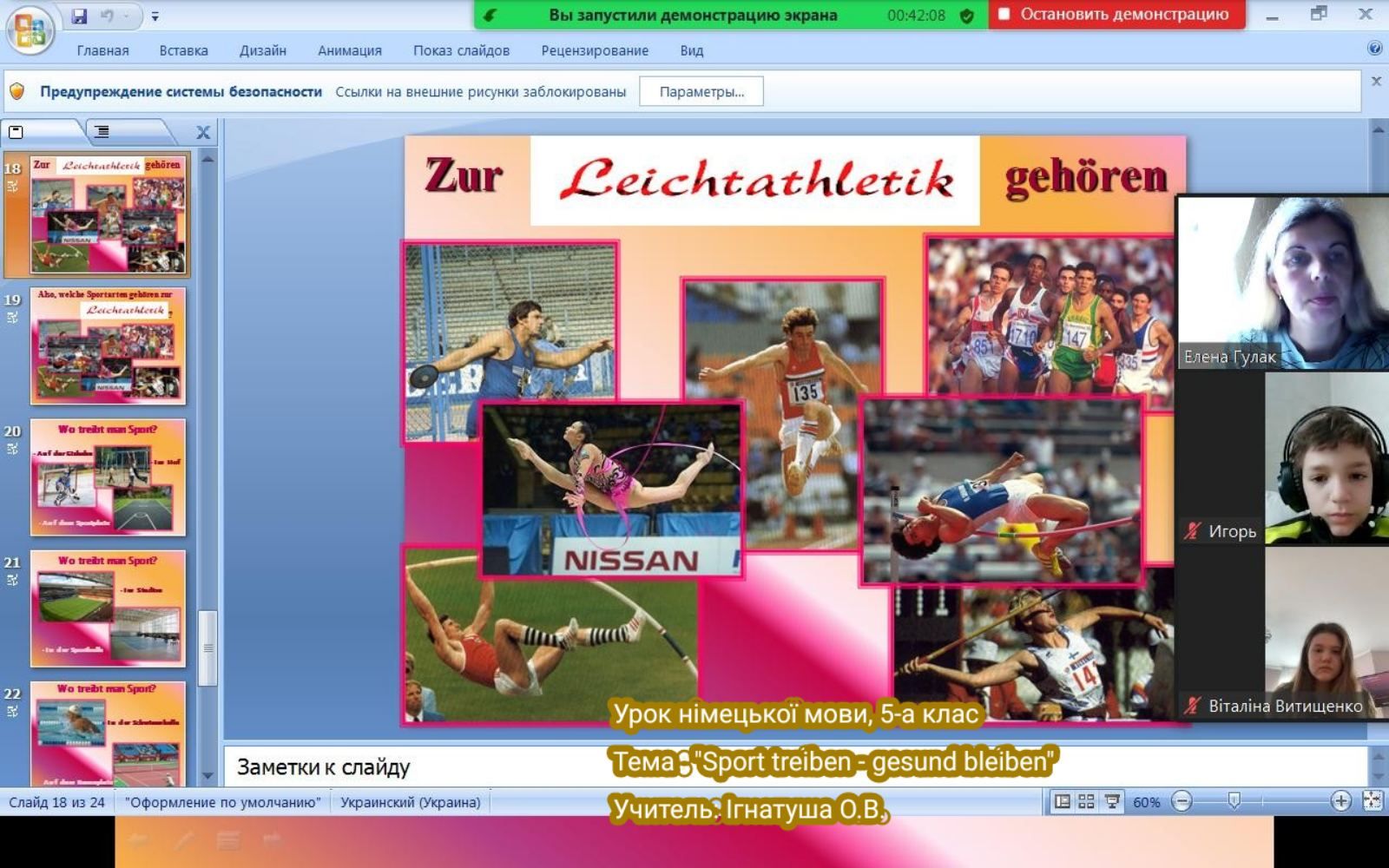
Task: Switch to Slide Sorter view
Action: coord(1086,801)
